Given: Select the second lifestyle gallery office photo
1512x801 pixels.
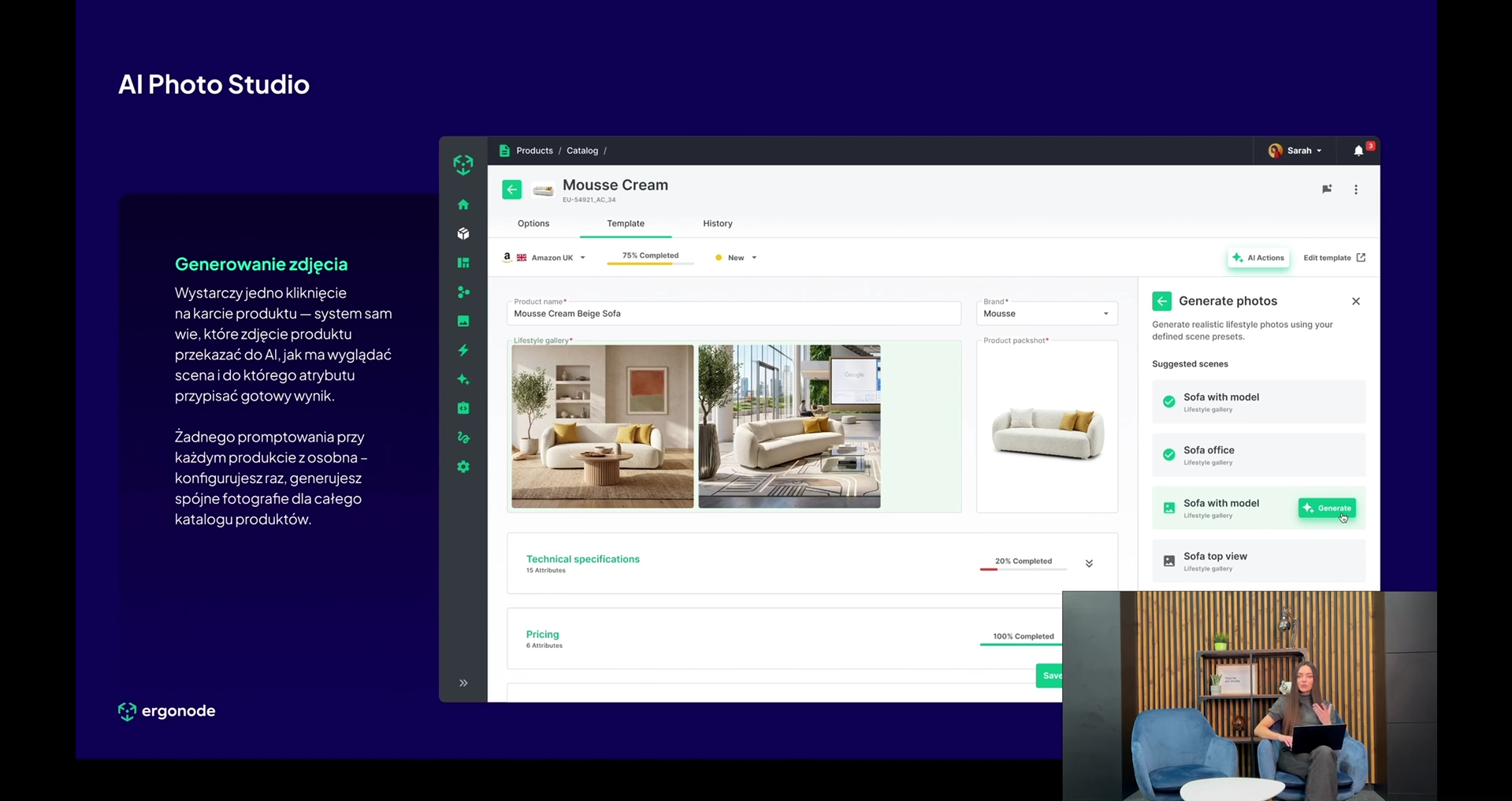Looking at the screenshot, I should coord(789,427).
